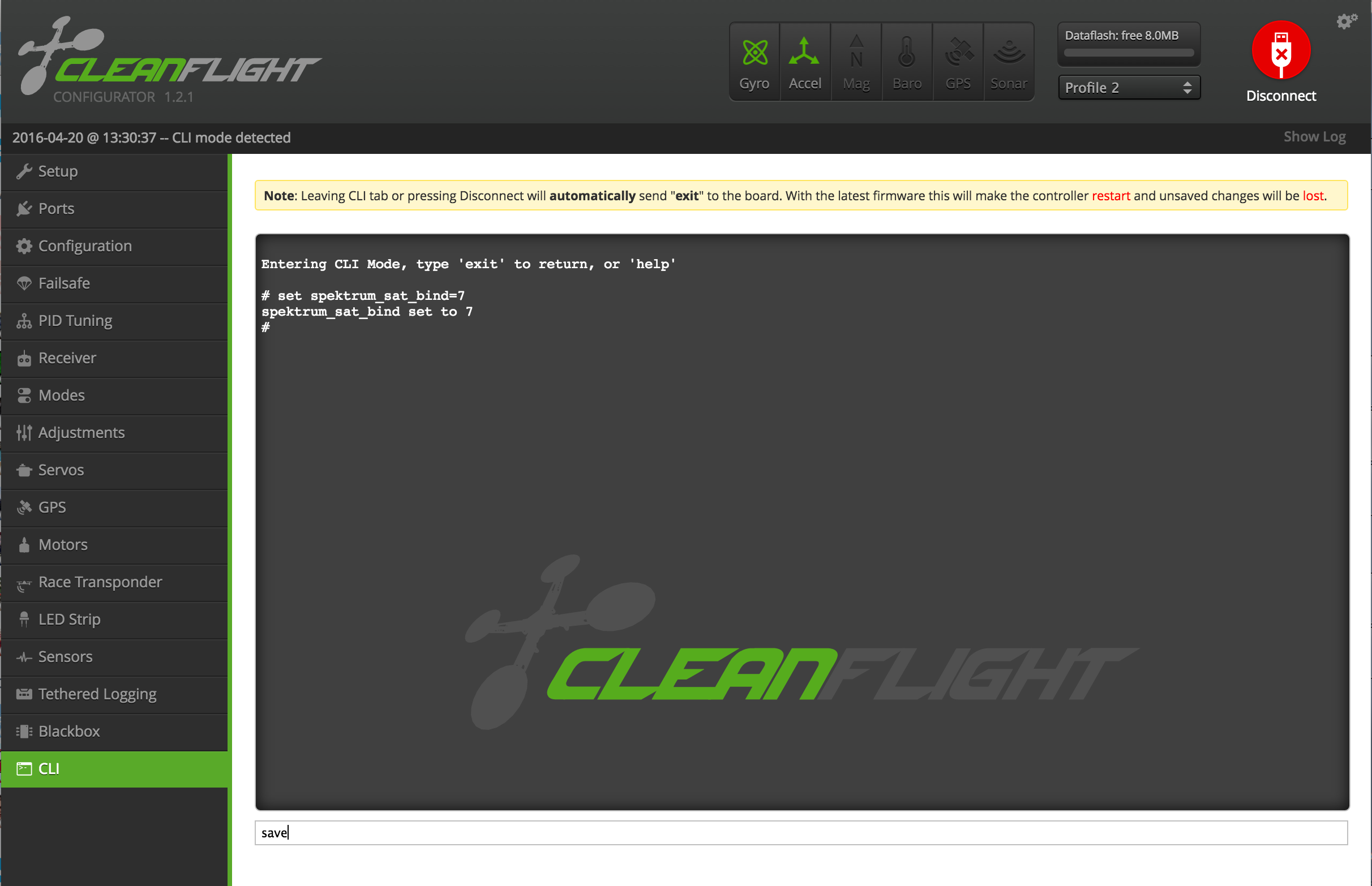Click the Show Log link
This screenshot has width=1372, height=886.
1314,137
